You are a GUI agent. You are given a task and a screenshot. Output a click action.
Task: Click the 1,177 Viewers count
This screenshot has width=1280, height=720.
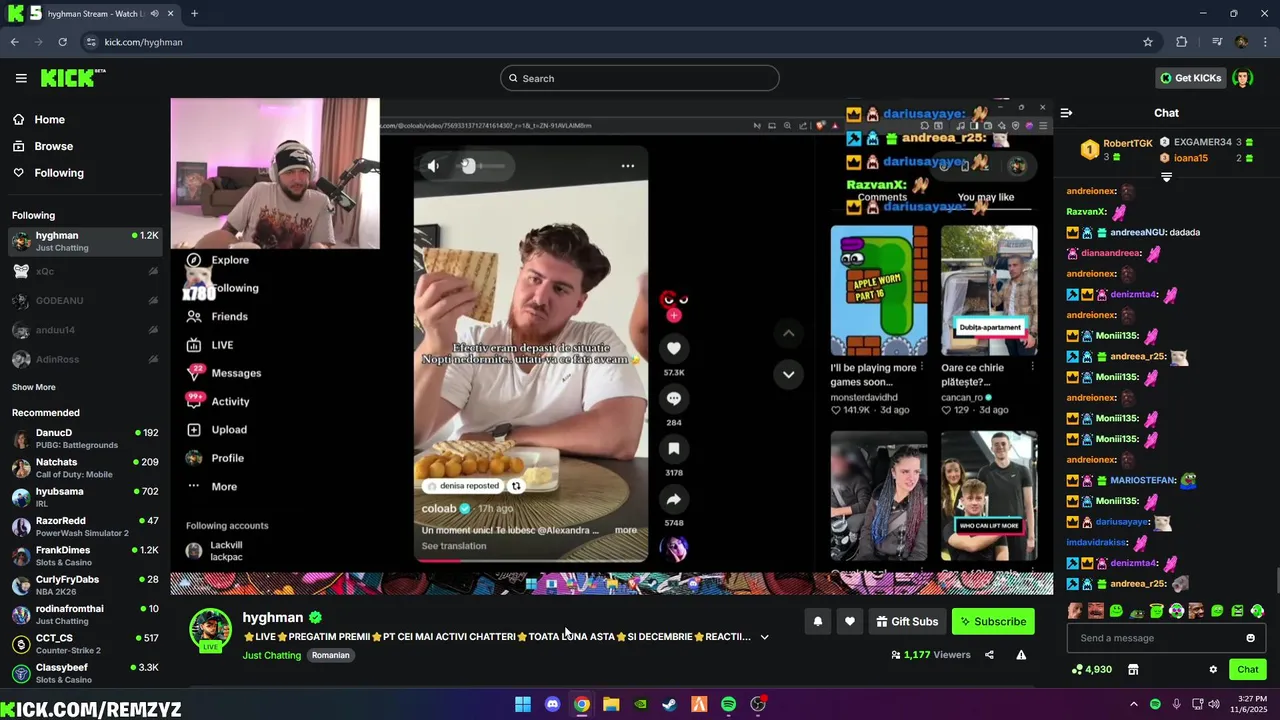tap(930, 655)
